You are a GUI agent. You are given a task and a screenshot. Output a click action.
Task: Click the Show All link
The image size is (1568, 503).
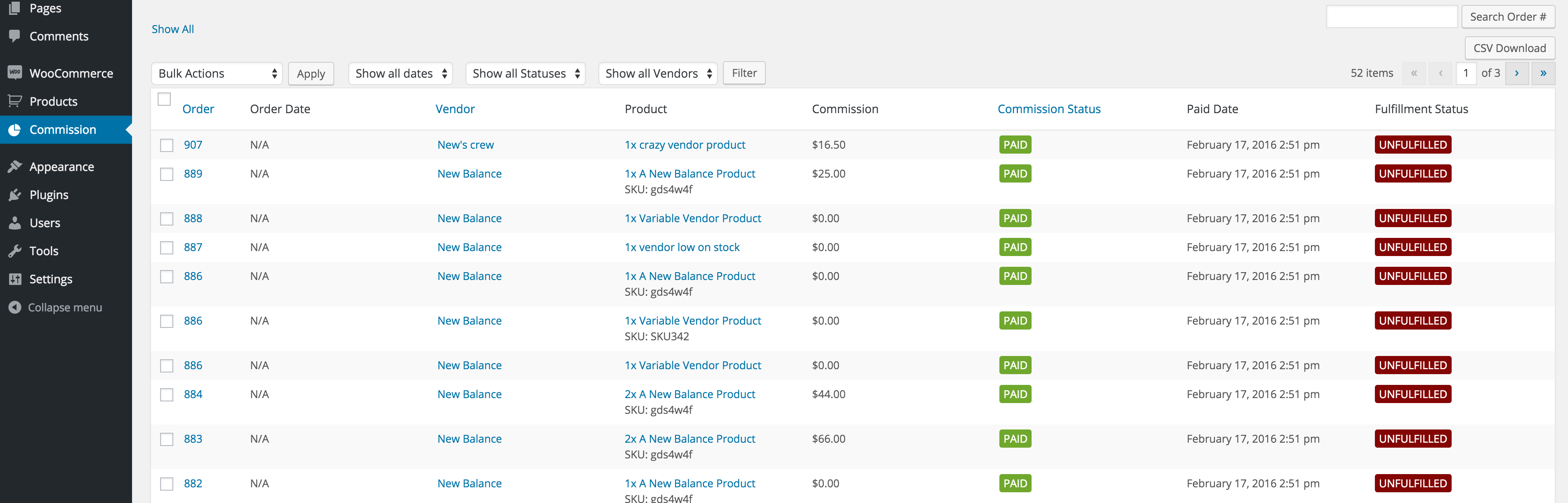pos(173,29)
